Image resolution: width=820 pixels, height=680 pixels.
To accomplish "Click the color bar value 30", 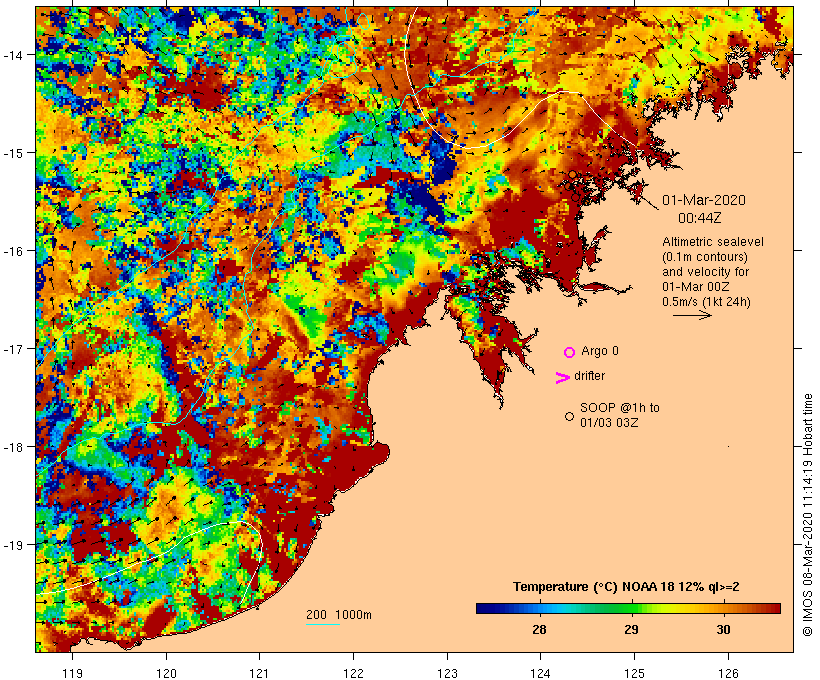I will (x=723, y=630).
